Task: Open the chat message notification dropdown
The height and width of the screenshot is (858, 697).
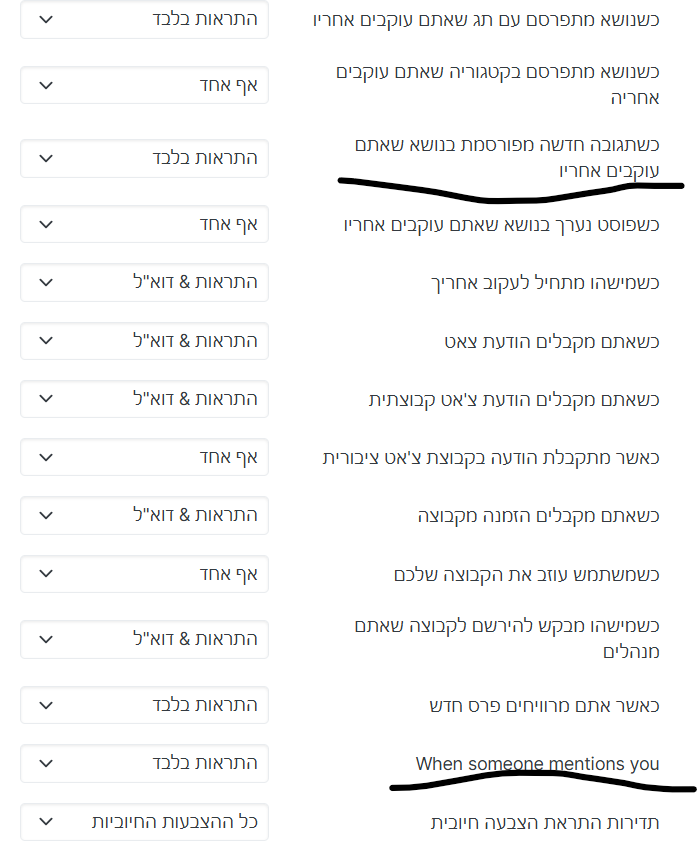Action: tap(144, 340)
